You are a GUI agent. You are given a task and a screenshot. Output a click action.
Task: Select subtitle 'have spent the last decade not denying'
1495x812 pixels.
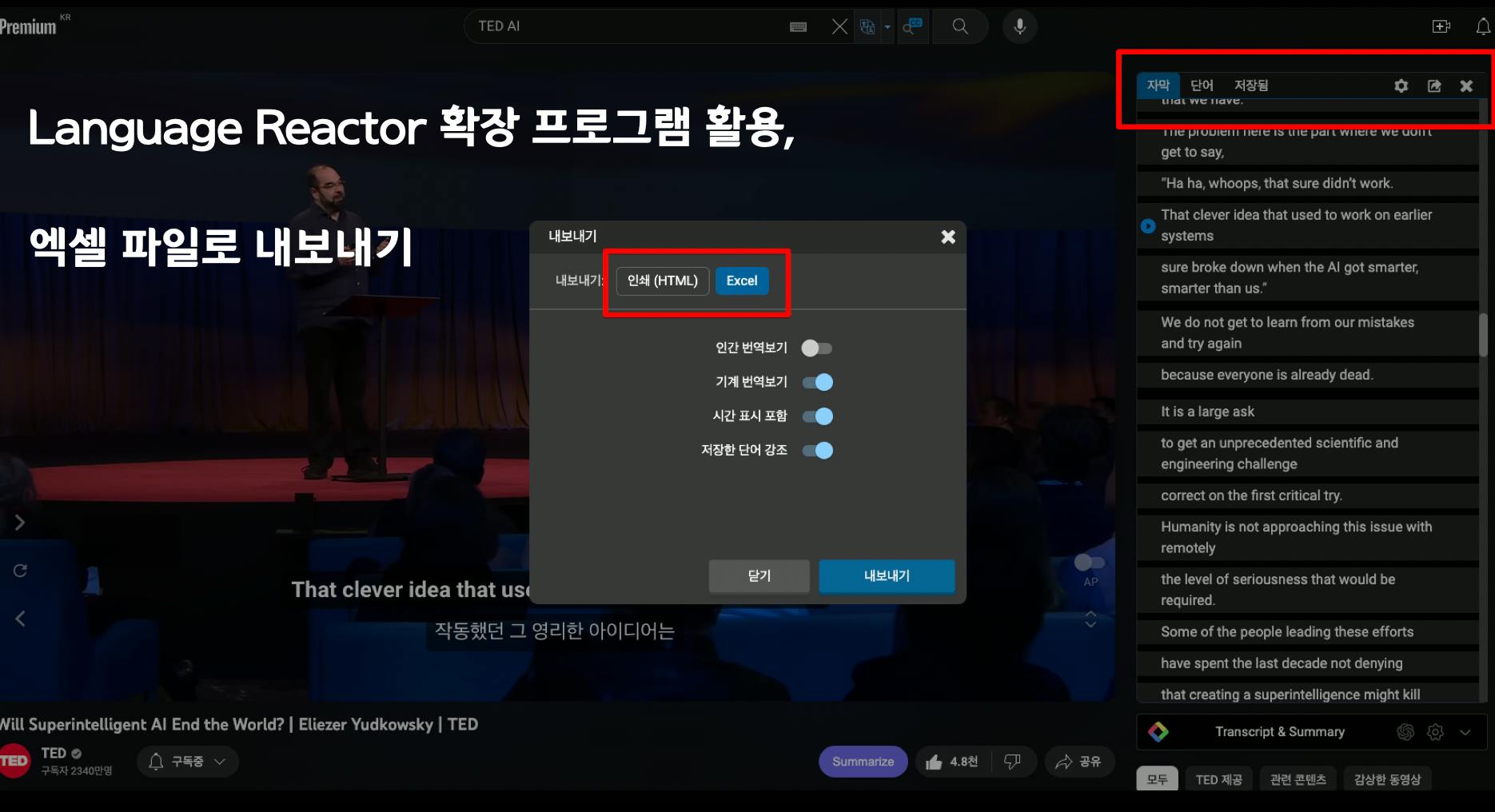point(1308,663)
